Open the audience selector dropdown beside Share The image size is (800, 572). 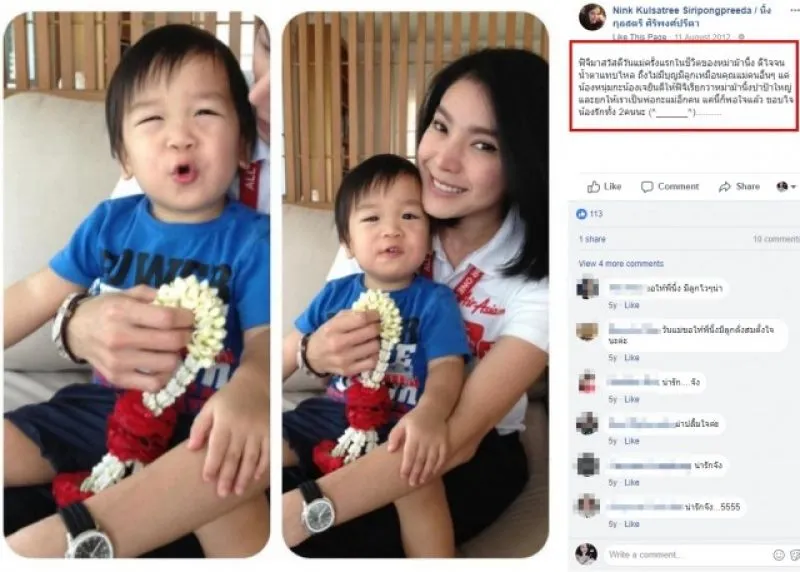tap(786, 187)
